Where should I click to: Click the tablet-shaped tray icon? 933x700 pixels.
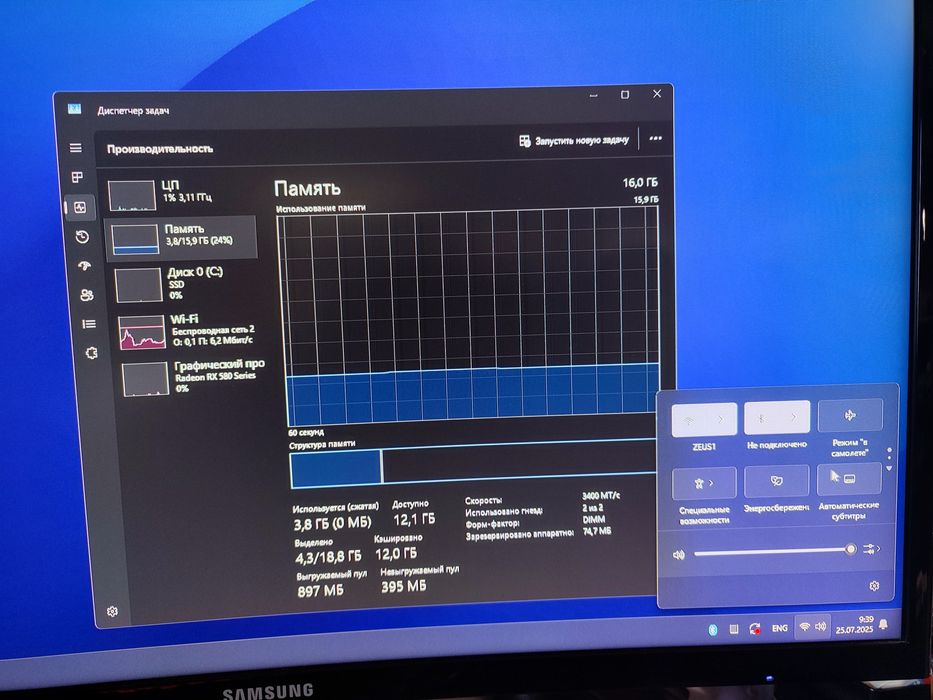coord(734,629)
